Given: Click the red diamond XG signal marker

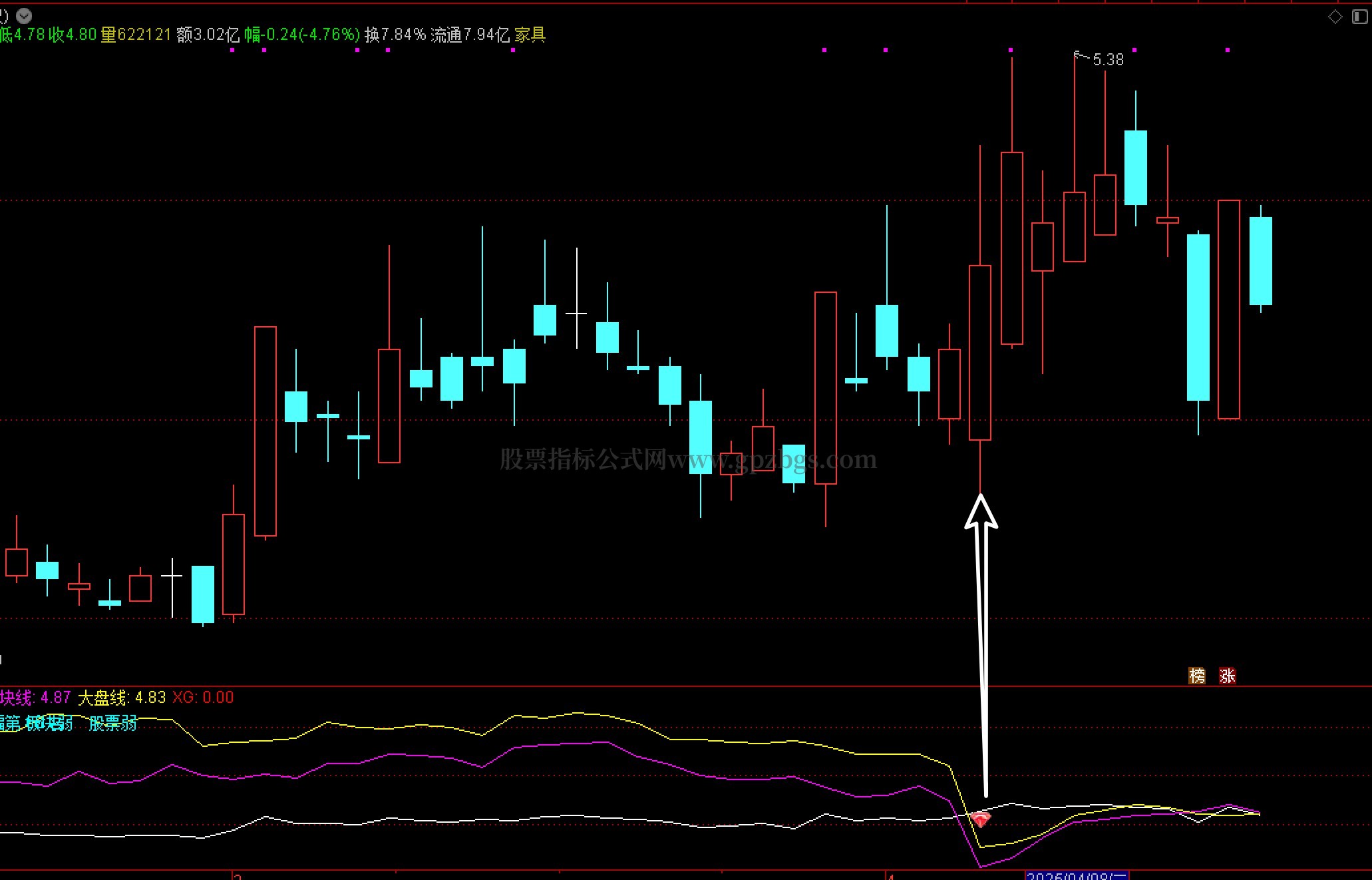Looking at the screenshot, I should tap(981, 819).
